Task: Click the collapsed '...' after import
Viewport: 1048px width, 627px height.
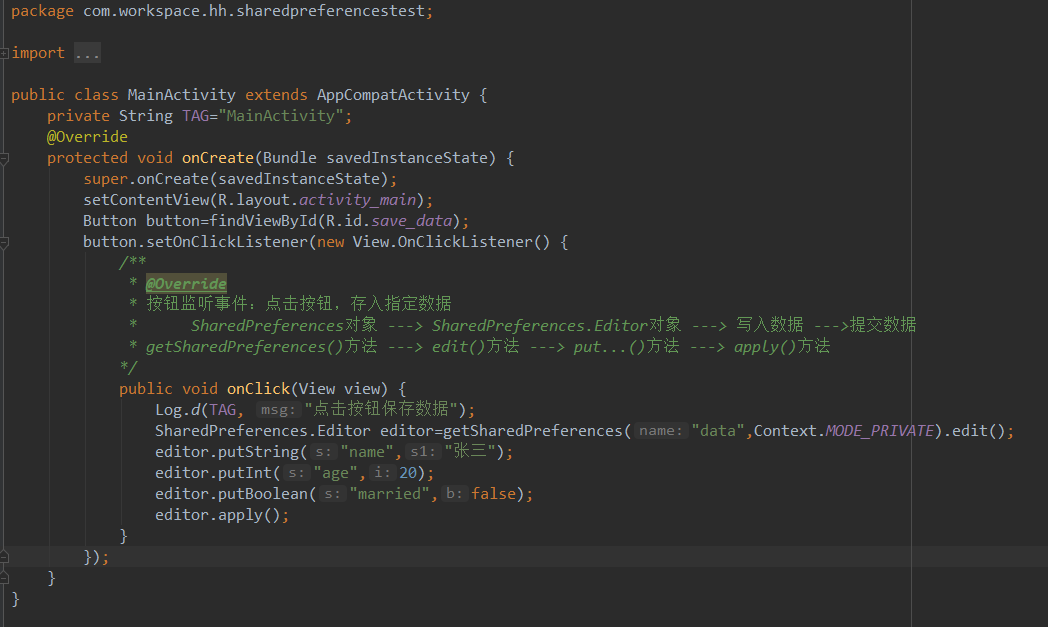Action: click(x=87, y=53)
